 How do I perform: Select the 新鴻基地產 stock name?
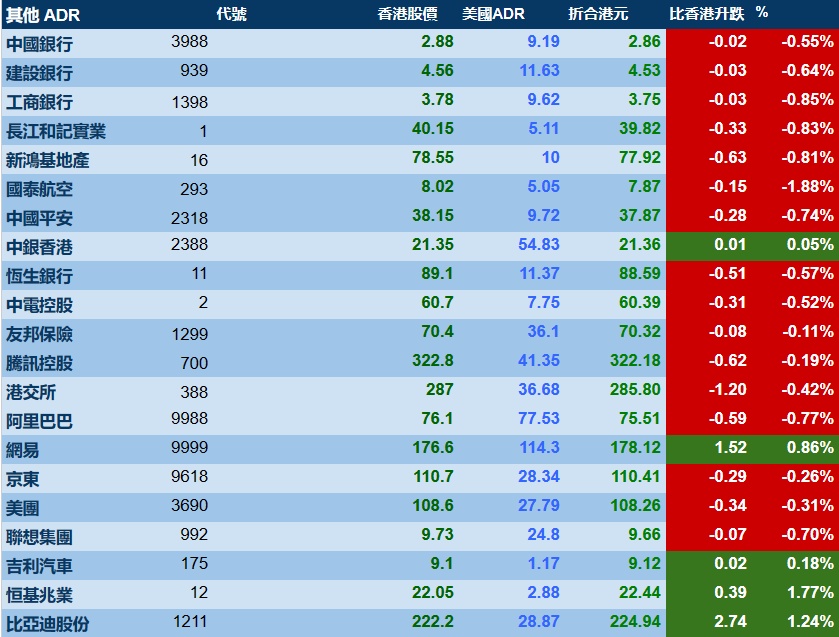click(48, 160)
